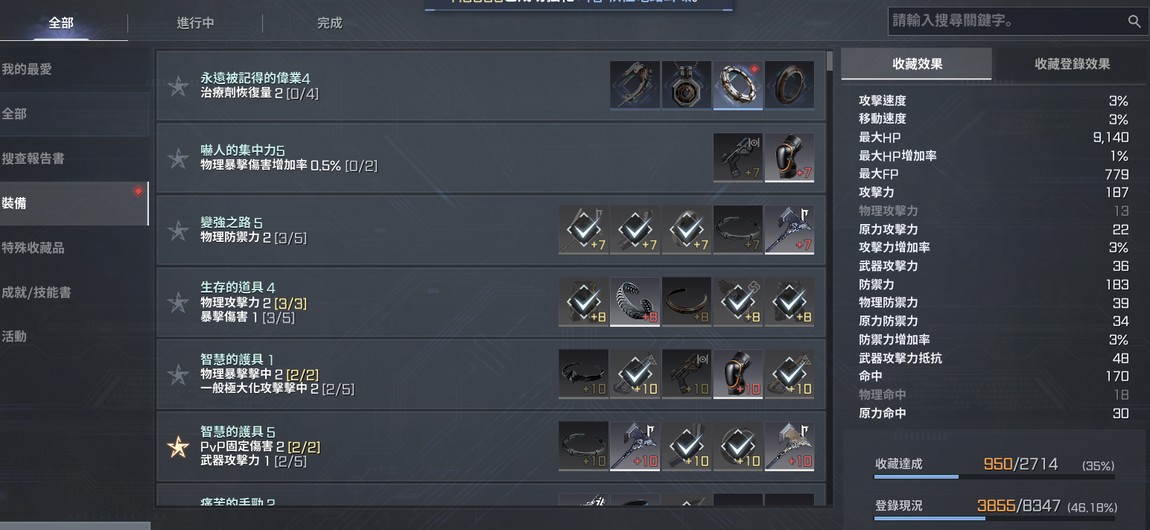Click the collection list scrollbar

click(829, 279)
